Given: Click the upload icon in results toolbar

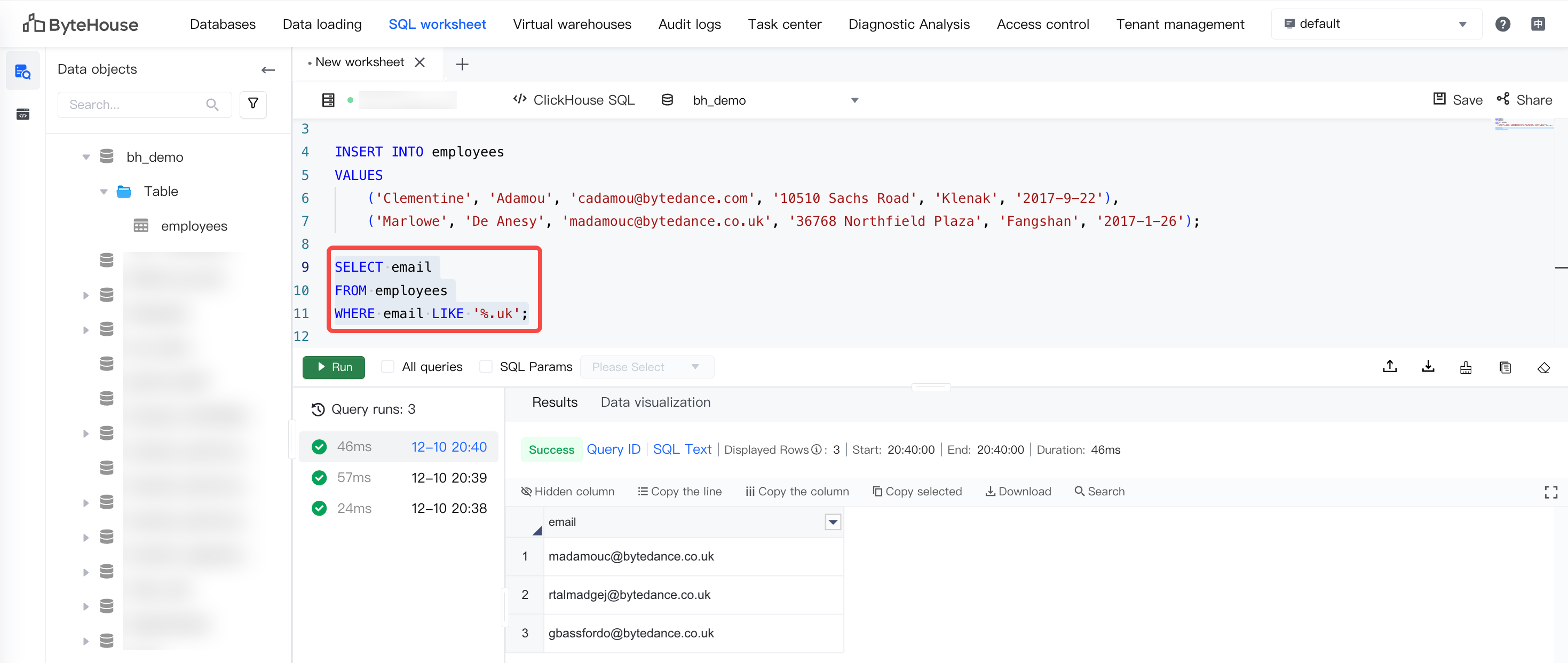Looking at the screenshot, I should pyautogui.click(x=1390, y=367).
